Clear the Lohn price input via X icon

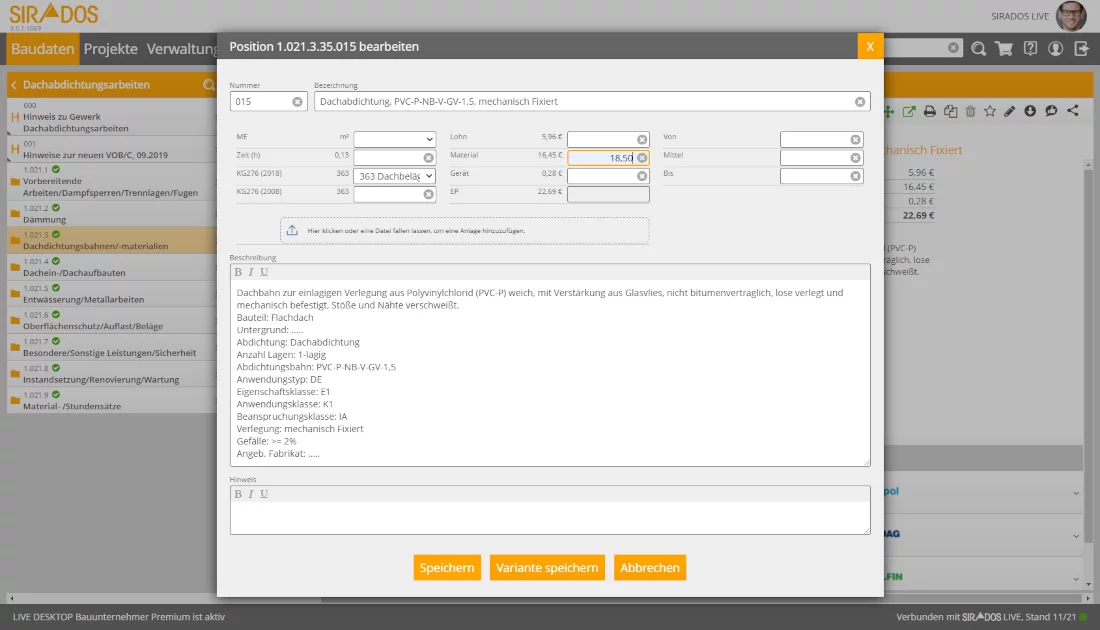pyautogui.click(x=642, y=140)
